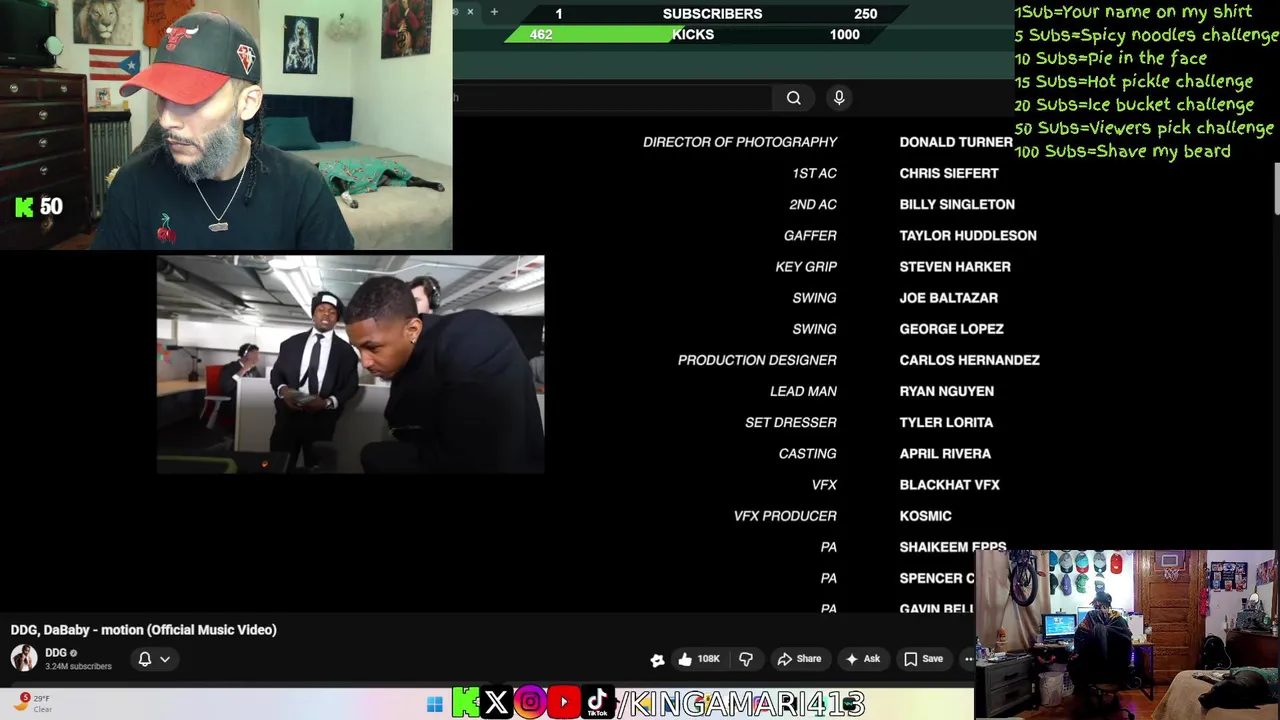This screenshot has height=720, width=1280.
Task: Click the 'DIRECTOR OF PHOTOGRAPHY' credit label
Action: click(740, 142)
